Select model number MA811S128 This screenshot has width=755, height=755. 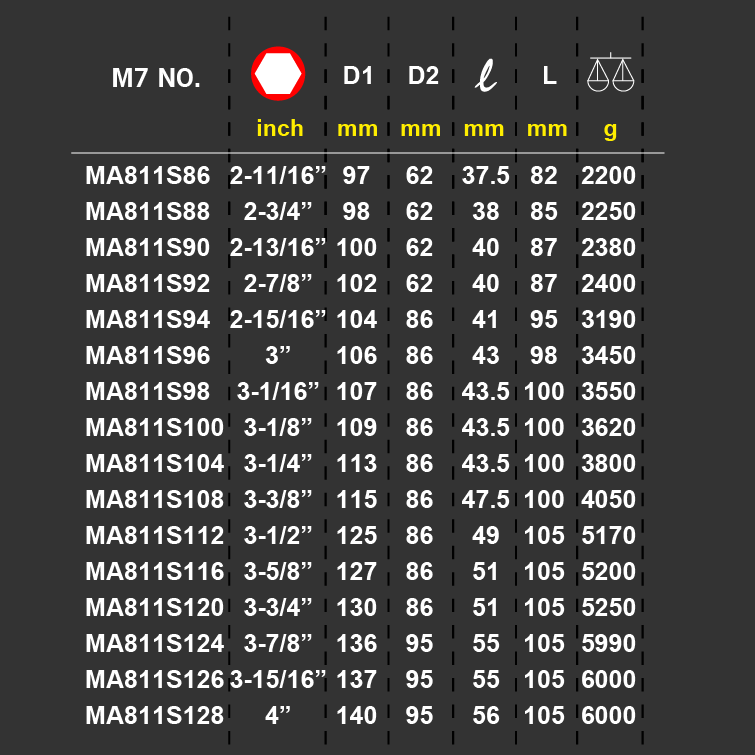tap(155, 716)
